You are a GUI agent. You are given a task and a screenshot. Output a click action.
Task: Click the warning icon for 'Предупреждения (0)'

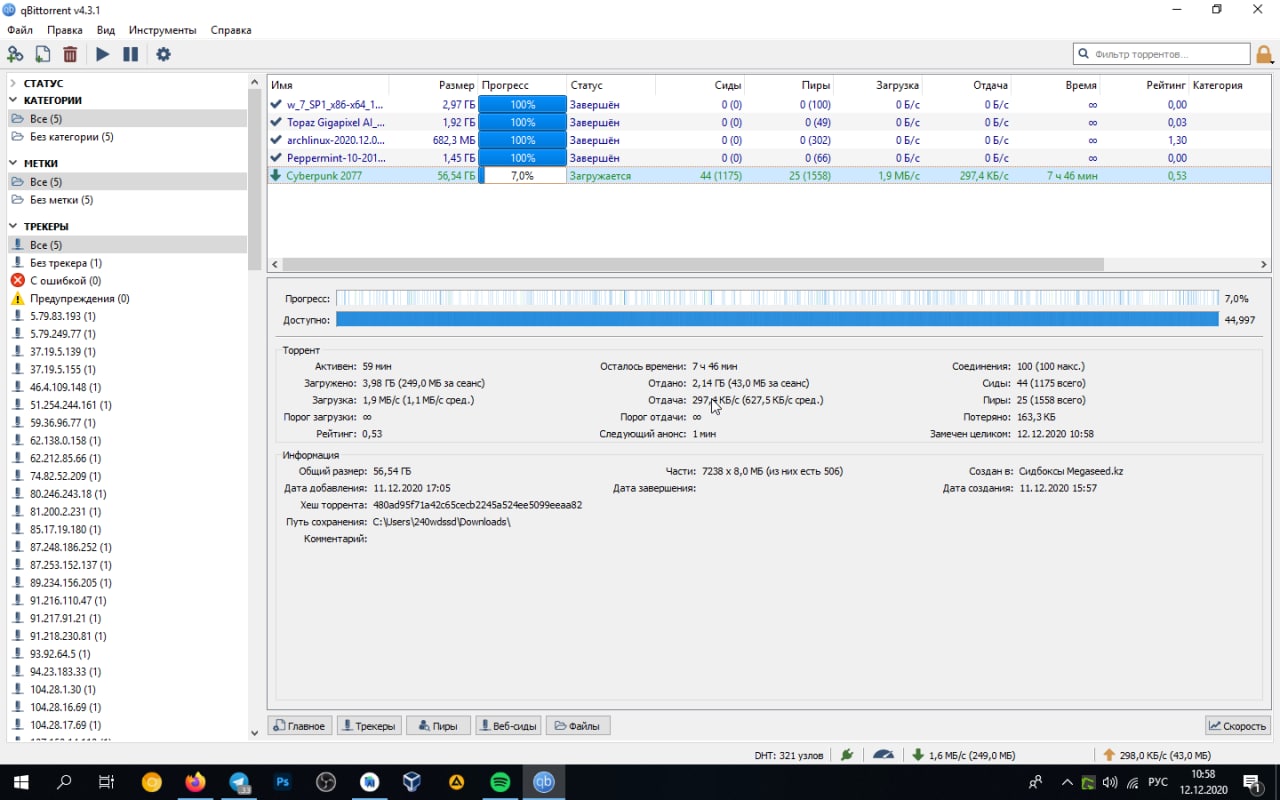(17, 299)
